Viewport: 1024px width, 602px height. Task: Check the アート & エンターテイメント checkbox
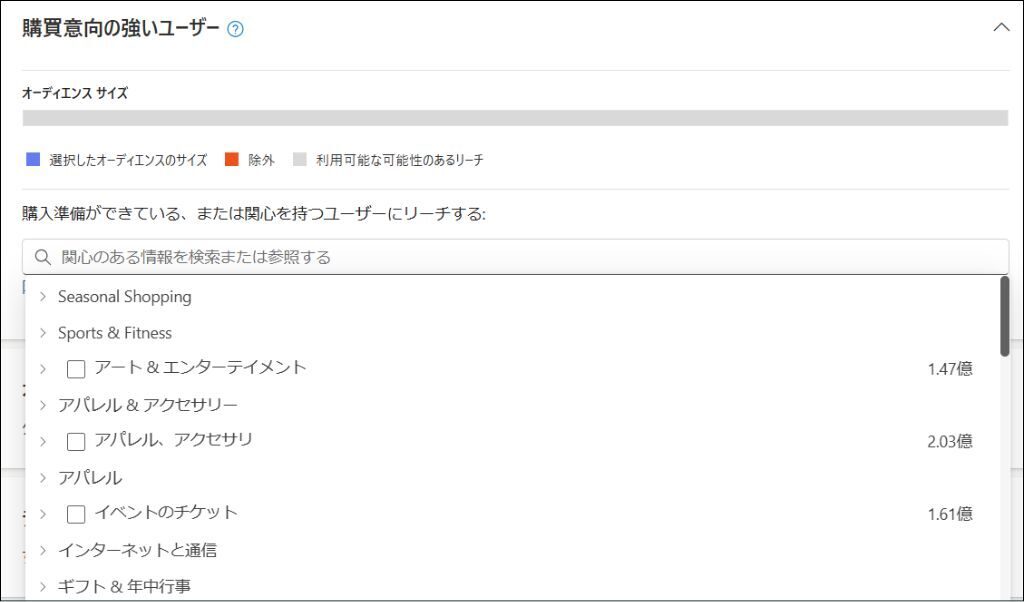pos(76,369)
